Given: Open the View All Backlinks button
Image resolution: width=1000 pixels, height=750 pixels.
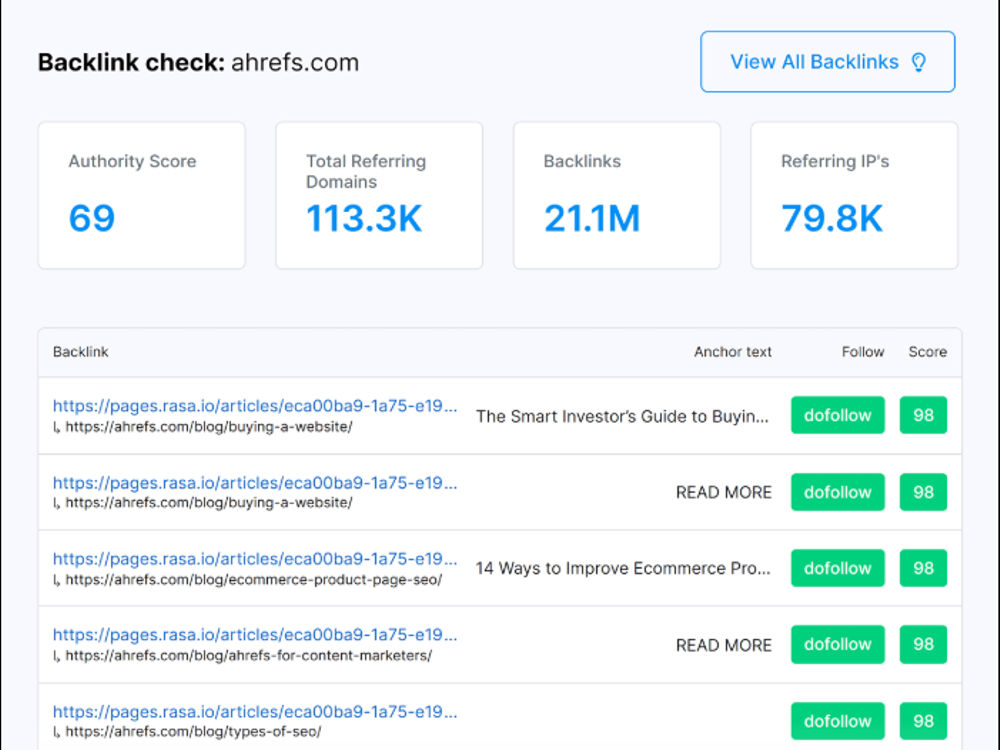Looking at the screenshot, I should point(828,62).
